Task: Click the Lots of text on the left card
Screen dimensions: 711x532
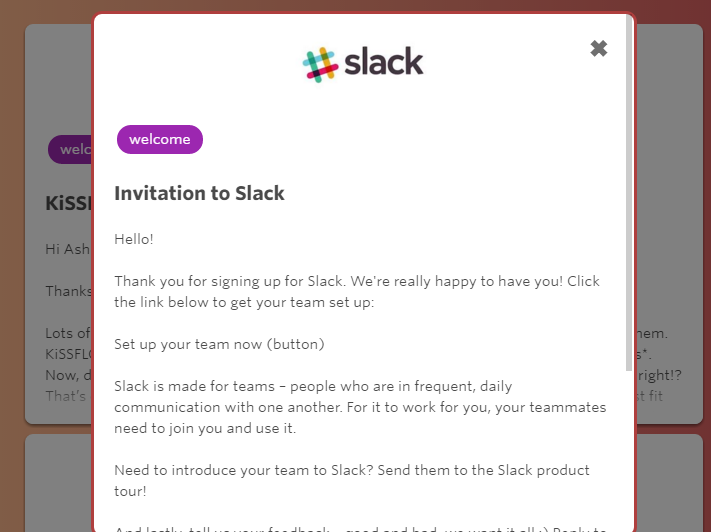Action: pos(68,333)
